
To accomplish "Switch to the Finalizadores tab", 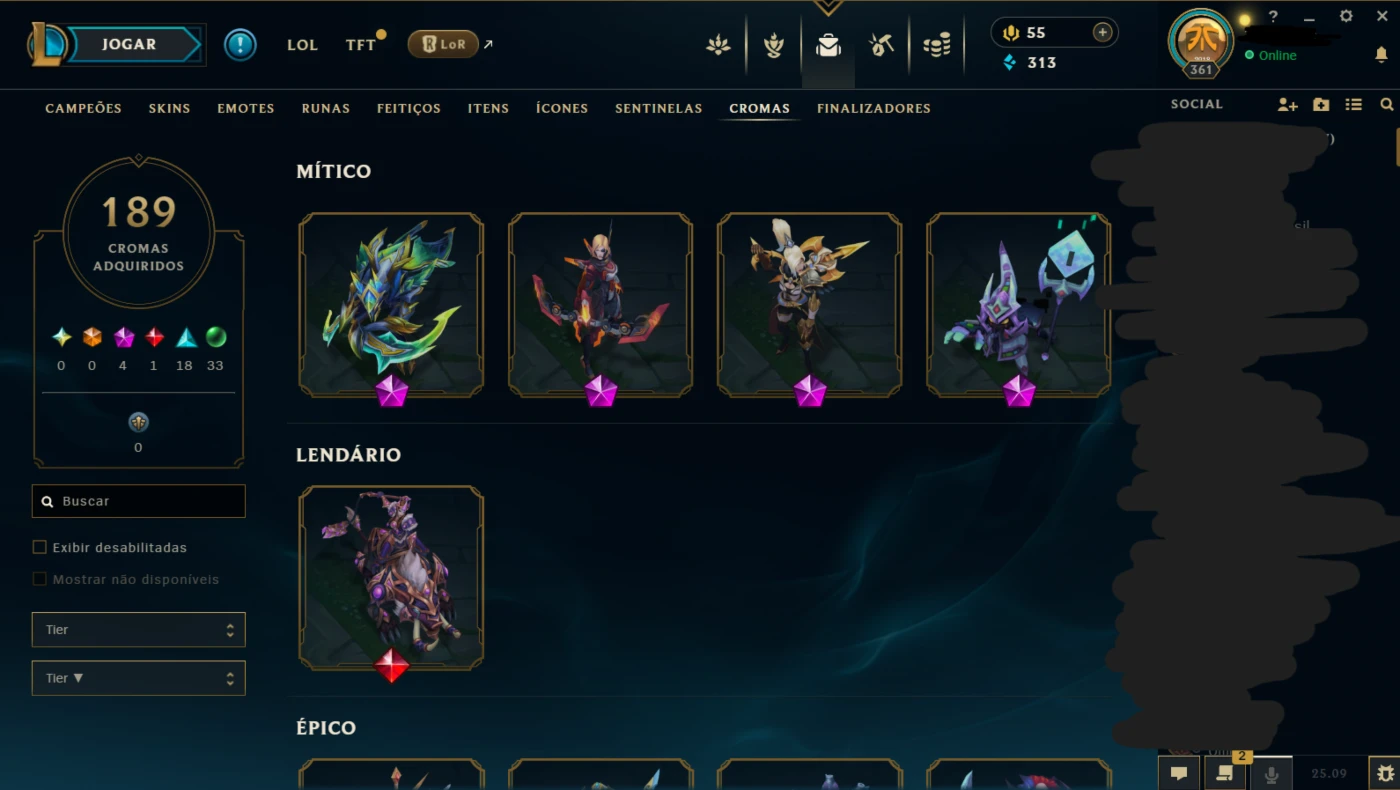I will pos(874,108).
